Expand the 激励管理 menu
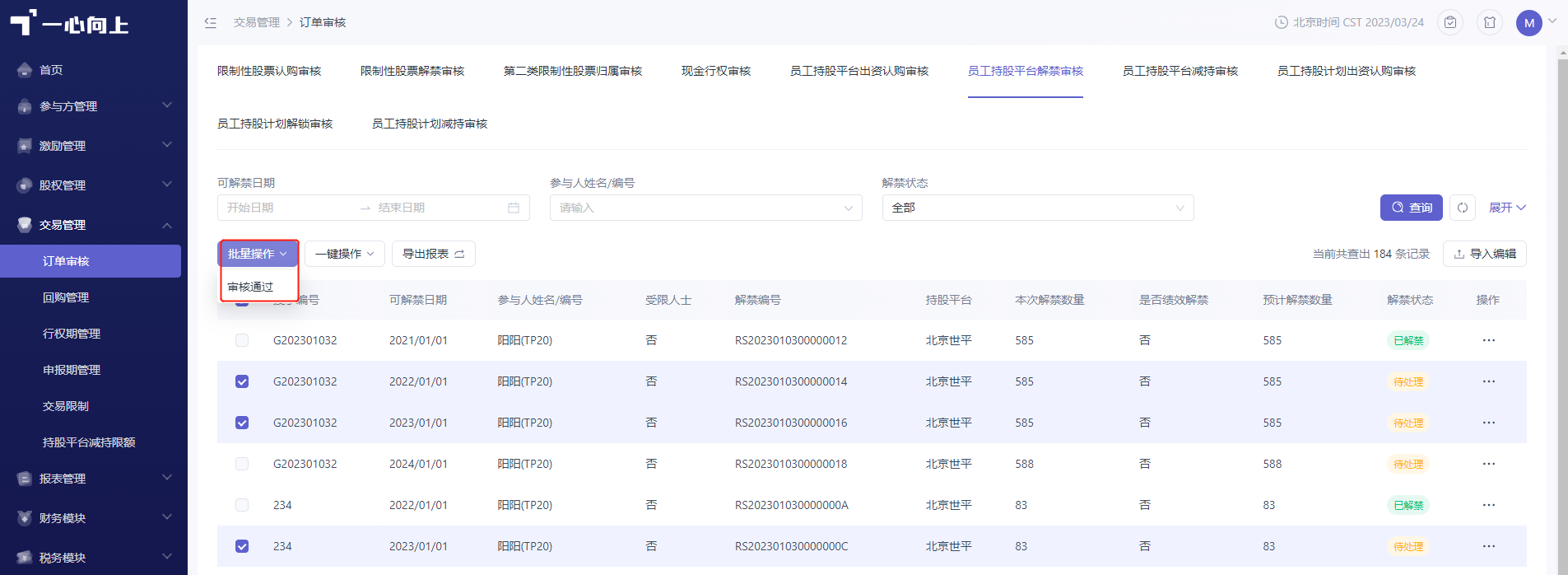The width and height of the screenshot is (1568, 575). pyautogui.click(x=167, y=145)
